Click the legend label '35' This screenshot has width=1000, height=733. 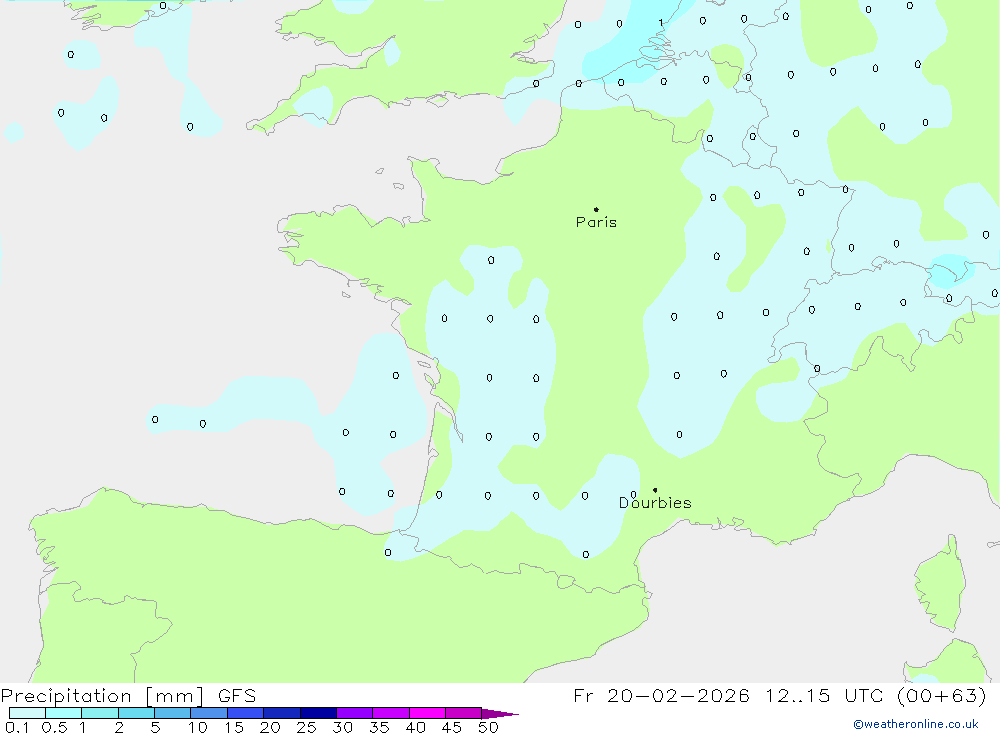[x=379, y=727]
